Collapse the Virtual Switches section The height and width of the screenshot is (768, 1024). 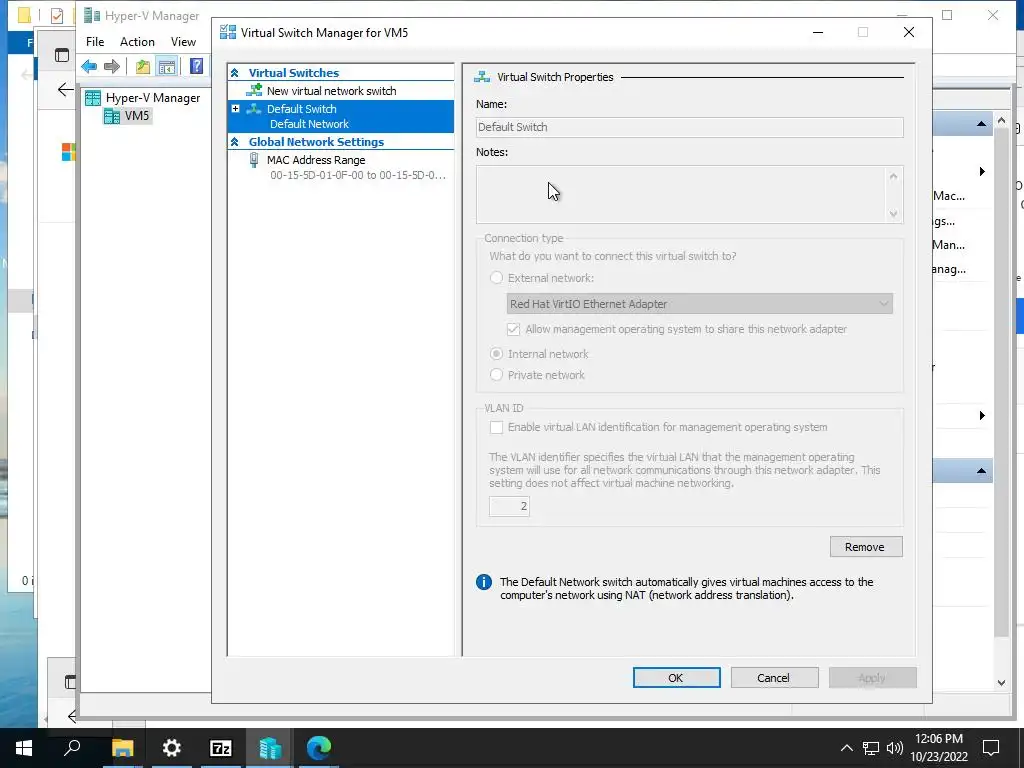coord(234,73)
